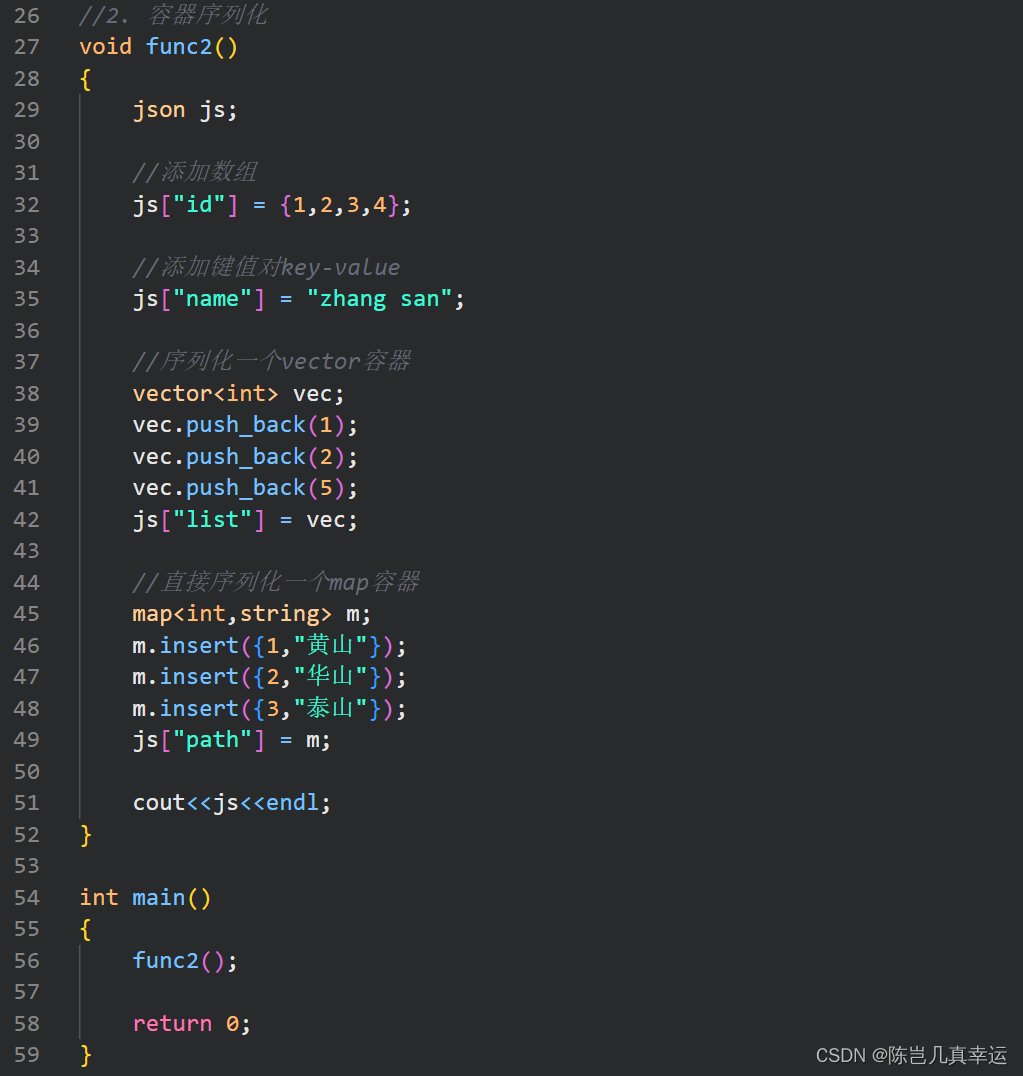
Task: Click the "id" key string on line 32
Action: [x=199, y=204]
